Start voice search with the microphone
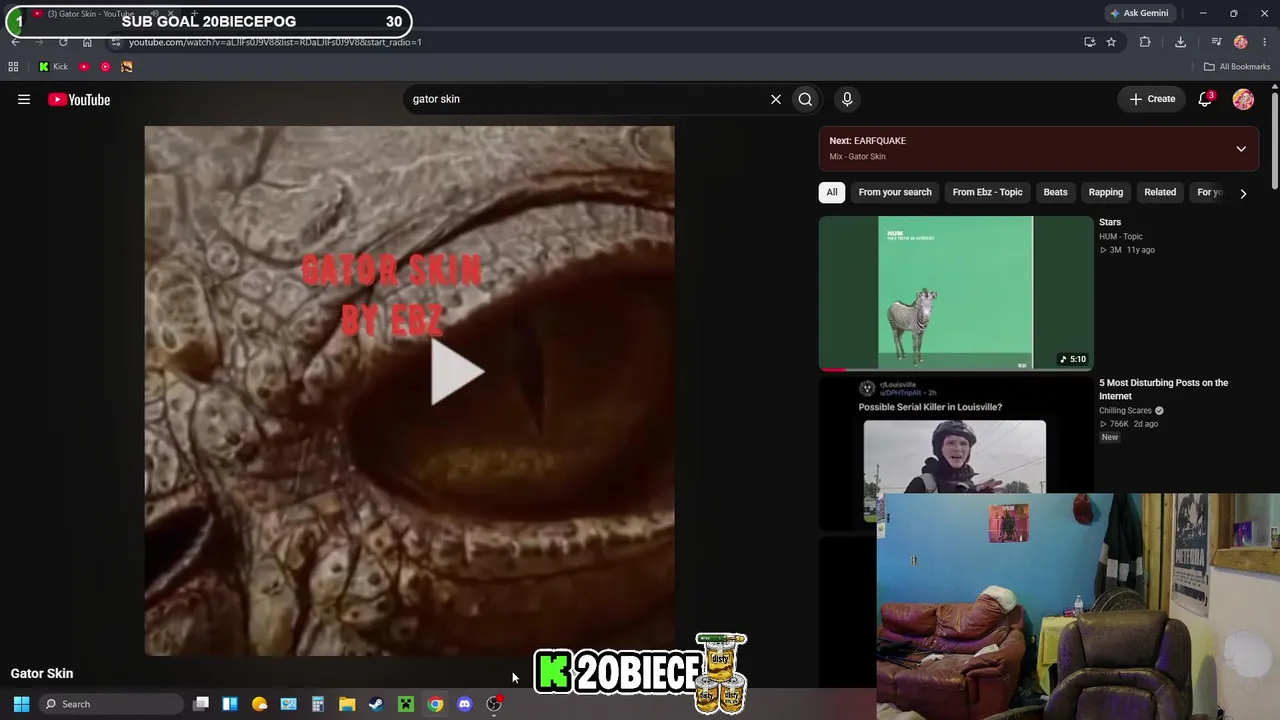The image size is (1280, 720). pyautogui.click(x=847, y=99)
